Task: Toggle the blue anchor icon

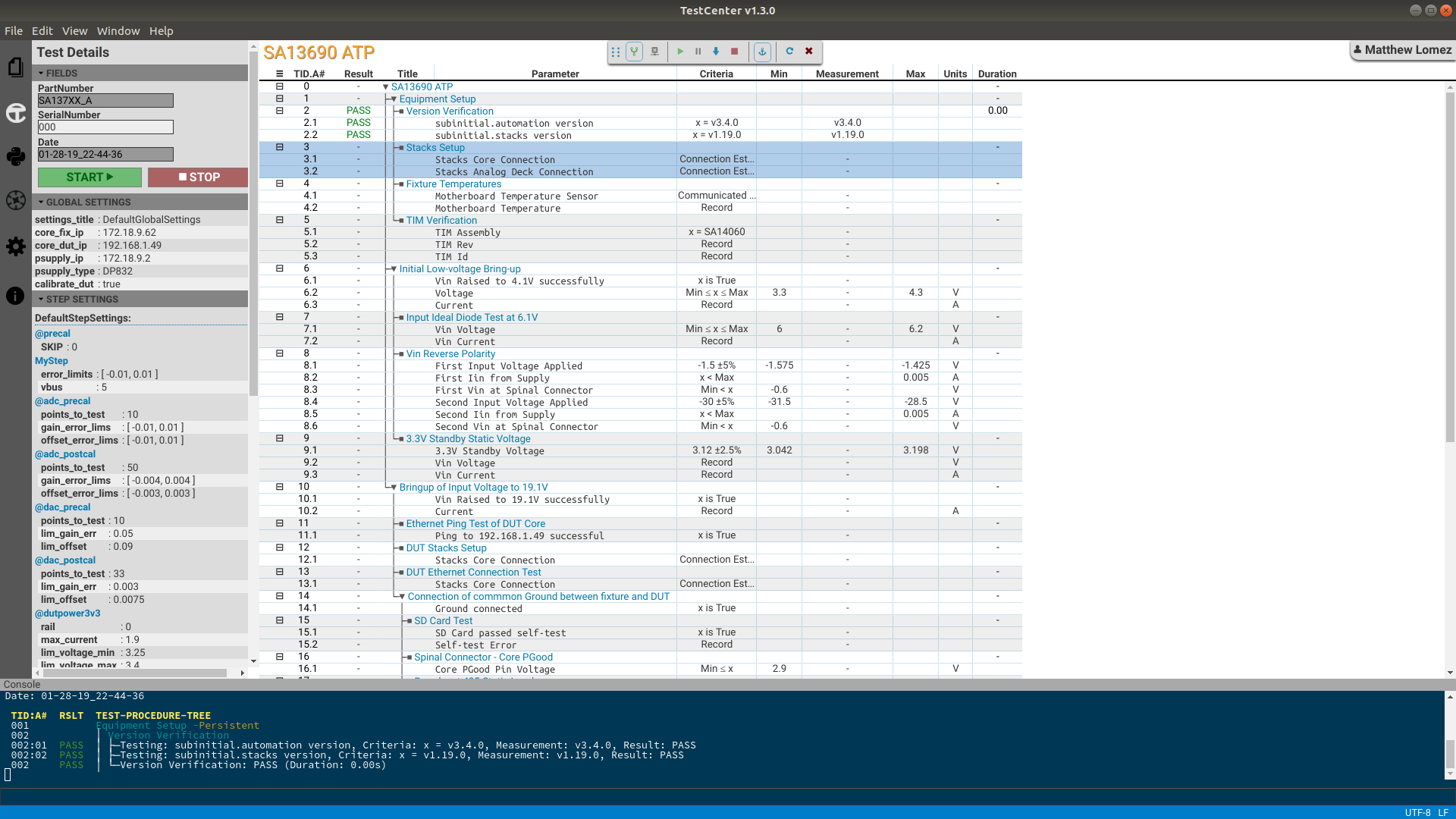Action: pyautogui.click(x=762, y=52)
